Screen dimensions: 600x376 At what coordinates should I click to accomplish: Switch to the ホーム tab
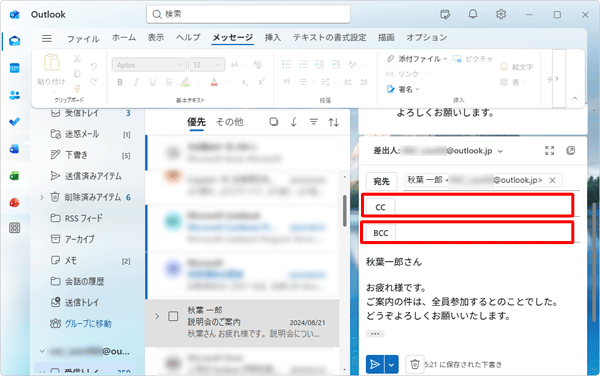point(124,37)
